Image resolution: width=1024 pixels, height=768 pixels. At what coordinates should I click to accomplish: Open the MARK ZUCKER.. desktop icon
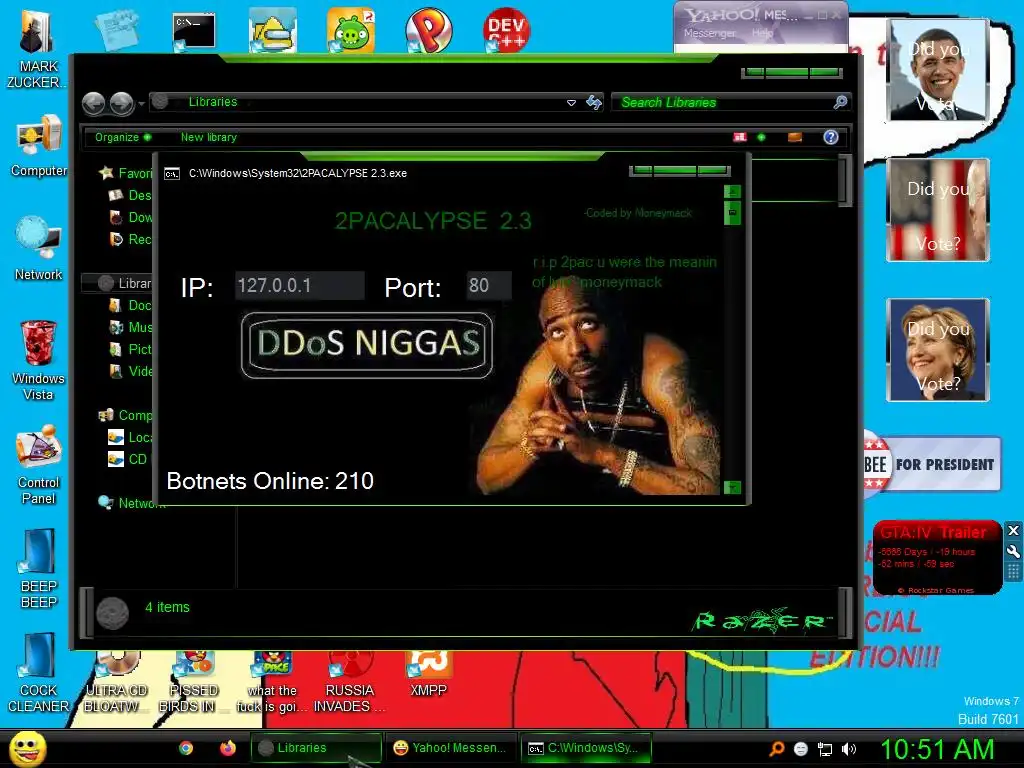click(37, 49)
